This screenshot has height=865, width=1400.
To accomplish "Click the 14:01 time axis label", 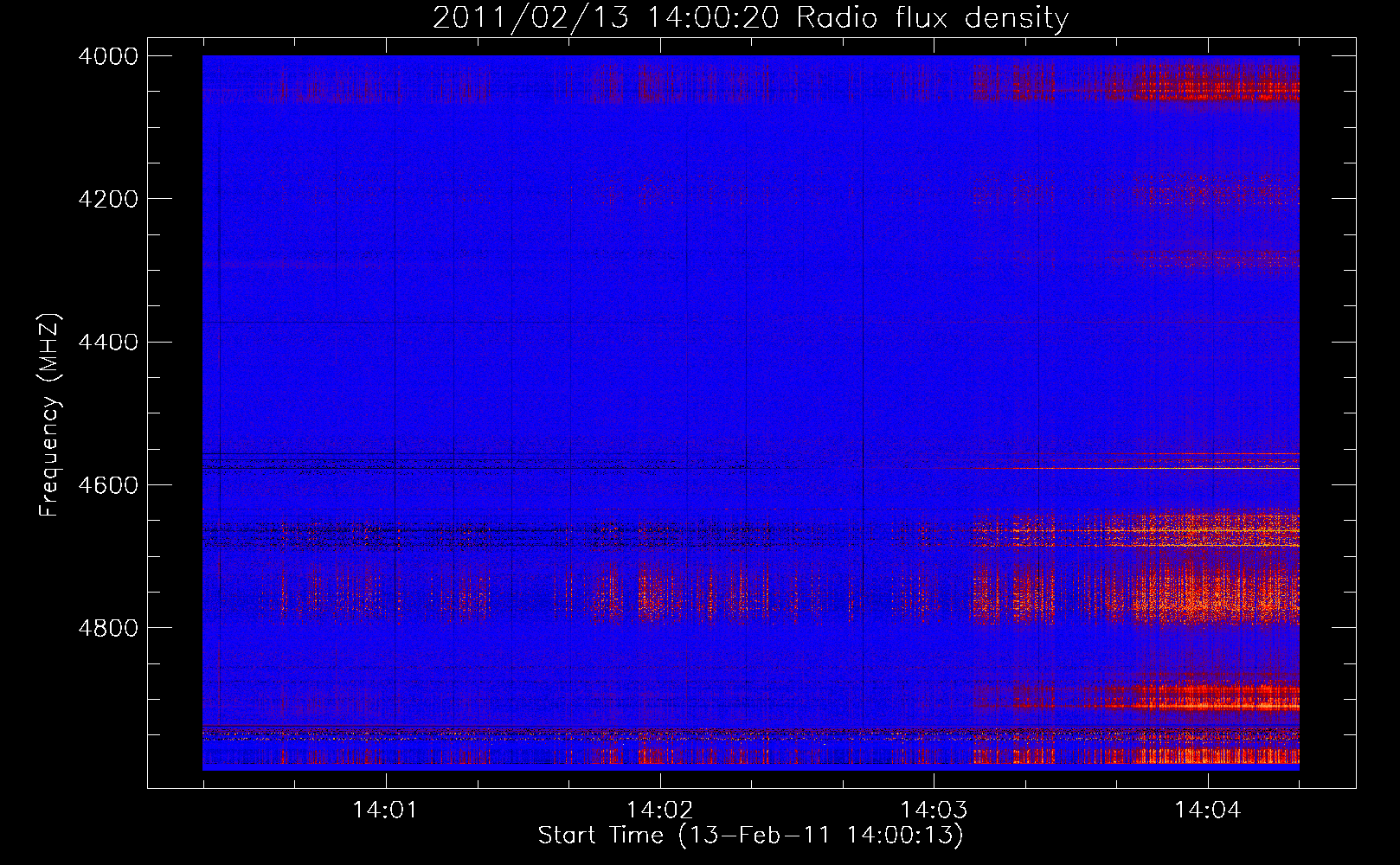I will [385, 811].
